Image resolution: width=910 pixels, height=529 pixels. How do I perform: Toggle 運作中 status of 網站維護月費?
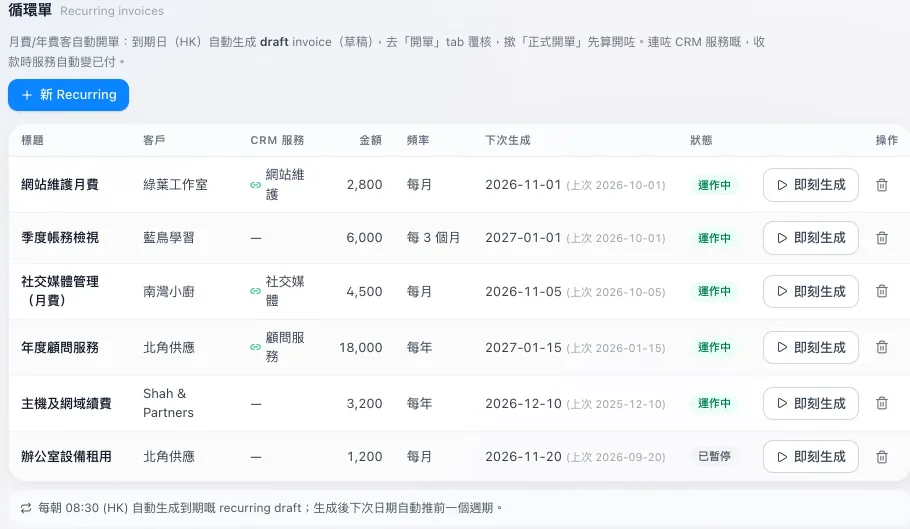pos(714,185)
